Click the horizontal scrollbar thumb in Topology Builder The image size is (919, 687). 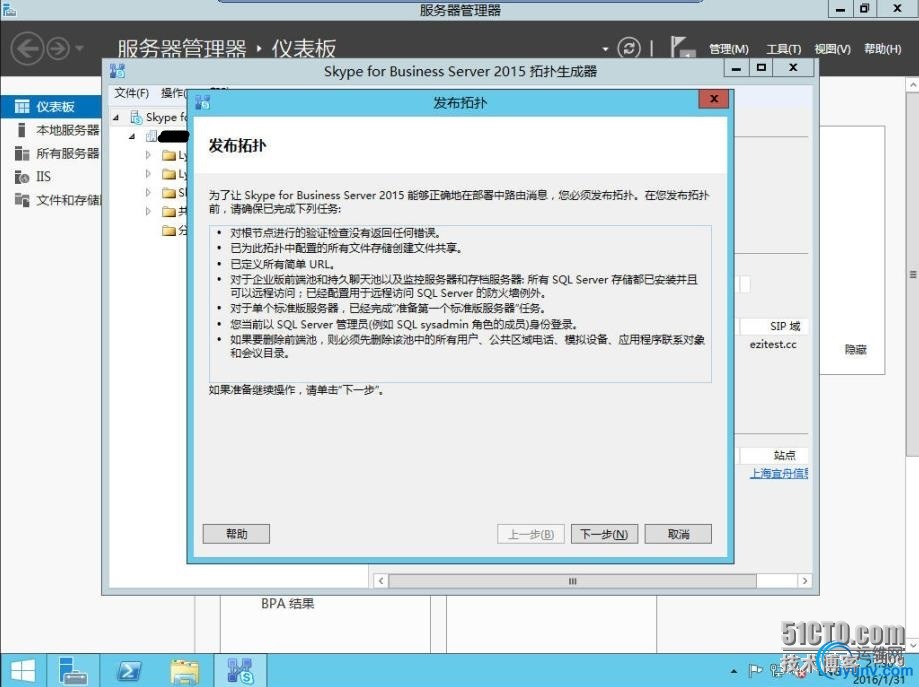(572, 581)
